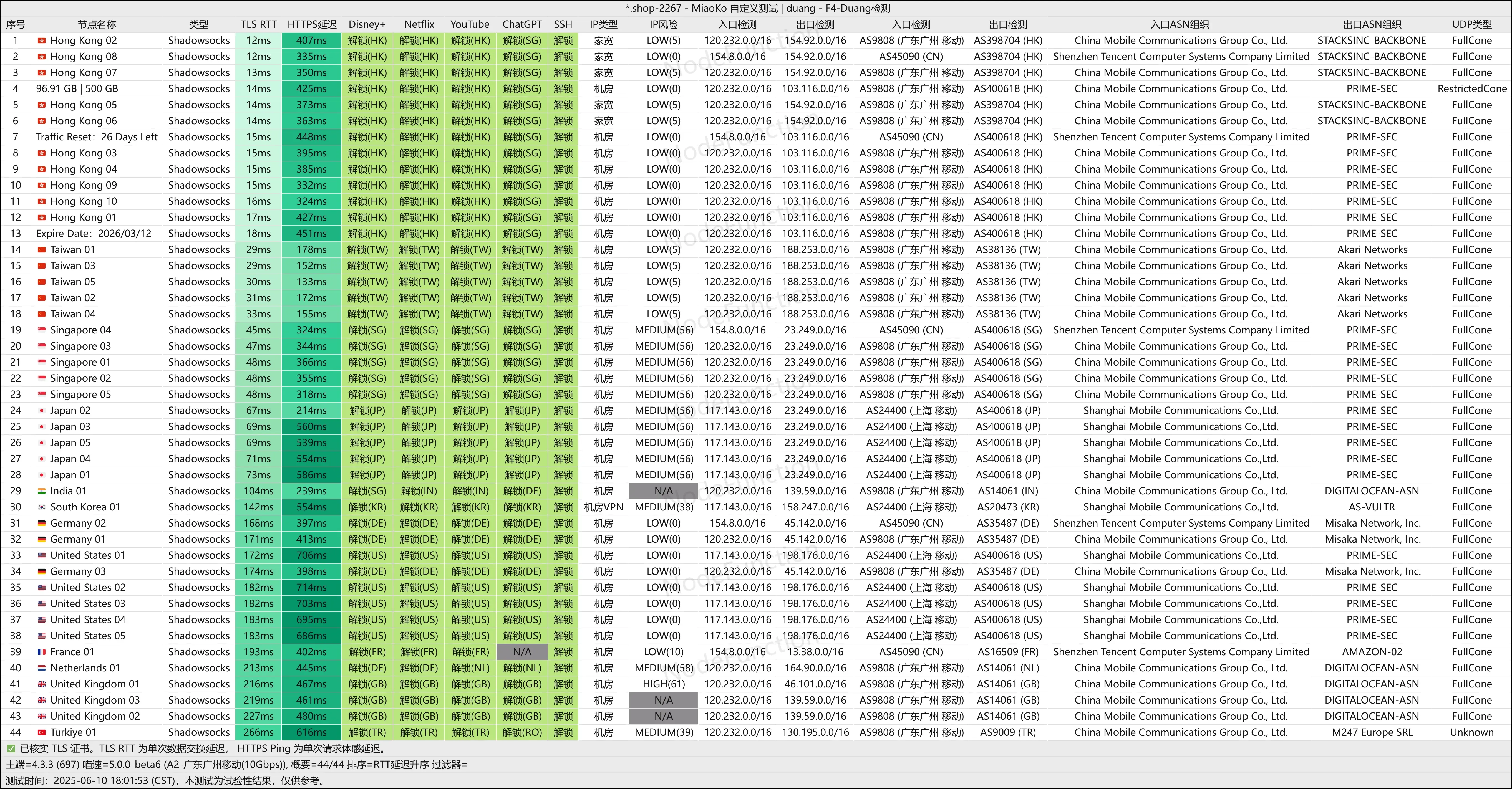
Task: Click the South Korea flag icon
Action: [41, 507]
